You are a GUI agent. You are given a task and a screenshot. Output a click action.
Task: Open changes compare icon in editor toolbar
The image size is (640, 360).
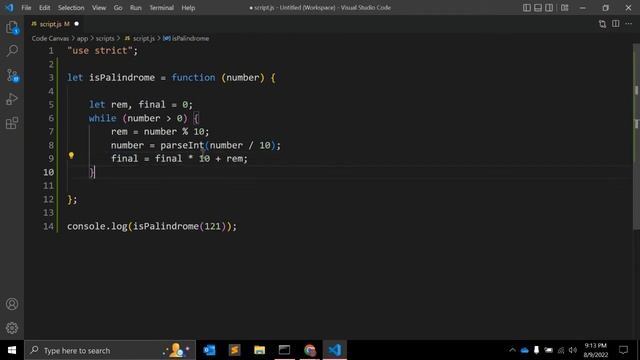tap(602, 24)
